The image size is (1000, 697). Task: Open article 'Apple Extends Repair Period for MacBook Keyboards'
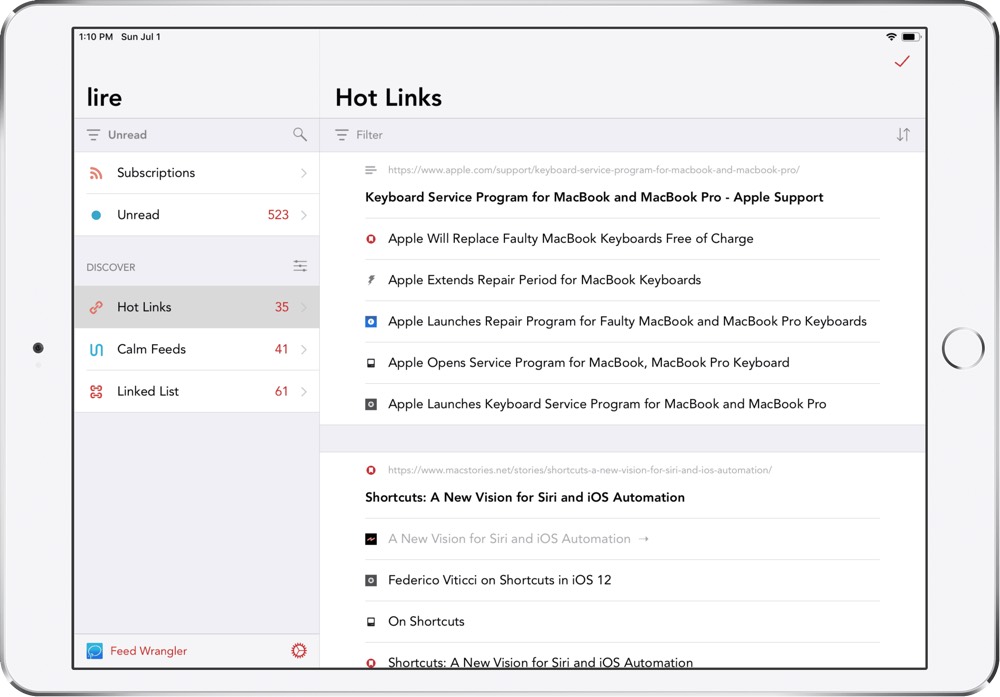pyautogui.click(x=545, y=280)
